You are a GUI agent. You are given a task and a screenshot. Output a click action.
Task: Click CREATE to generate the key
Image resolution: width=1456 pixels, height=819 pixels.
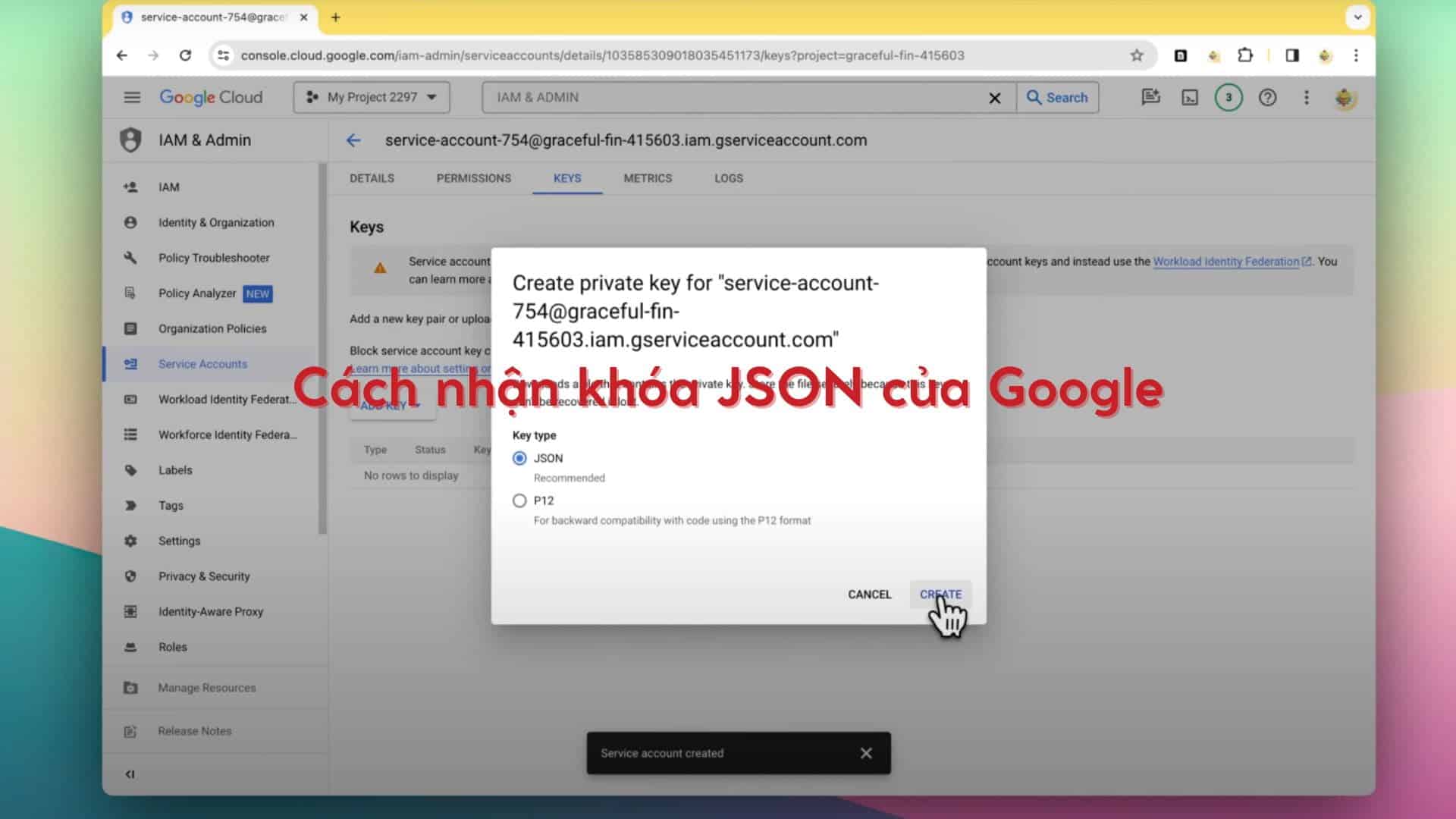point(940,595)
